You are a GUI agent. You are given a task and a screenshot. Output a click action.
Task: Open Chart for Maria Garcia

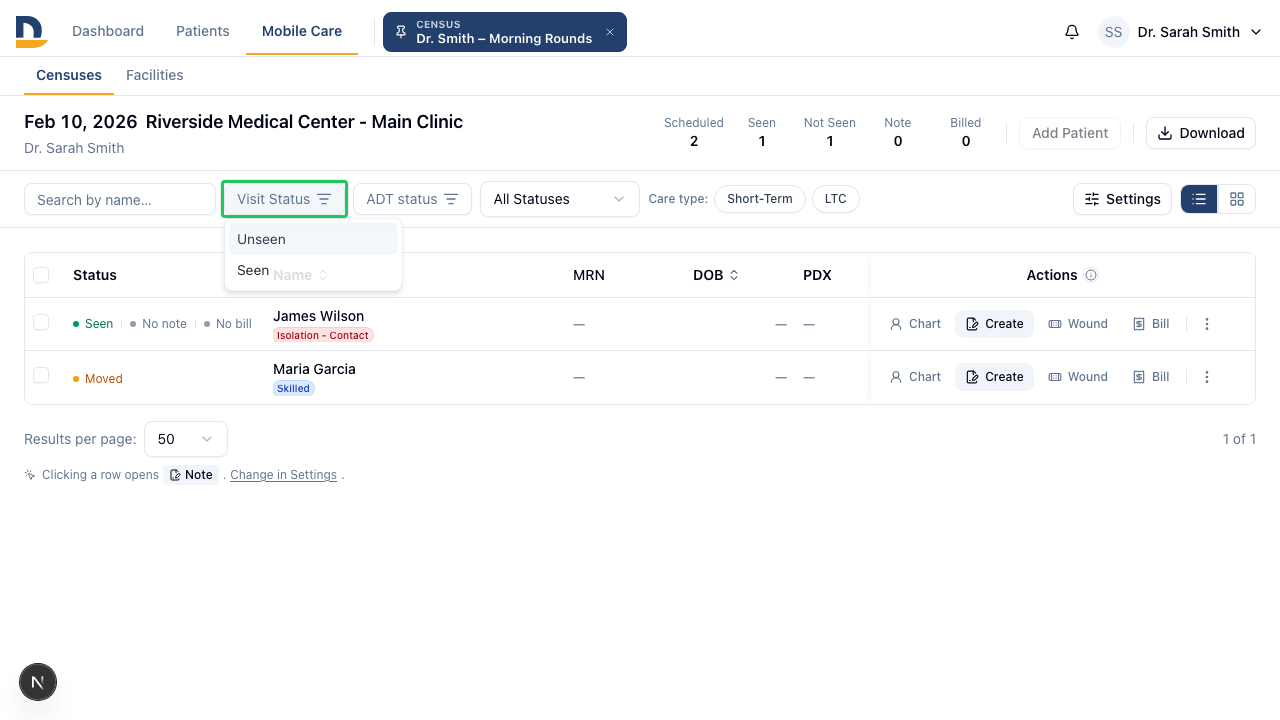click(x=915, y=377)
